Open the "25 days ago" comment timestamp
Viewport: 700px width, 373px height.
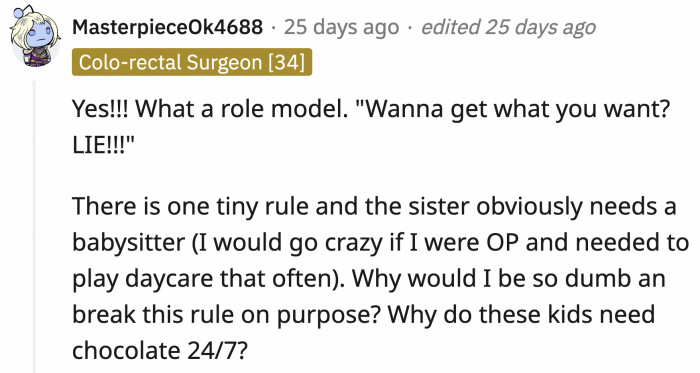coord(342,28)
